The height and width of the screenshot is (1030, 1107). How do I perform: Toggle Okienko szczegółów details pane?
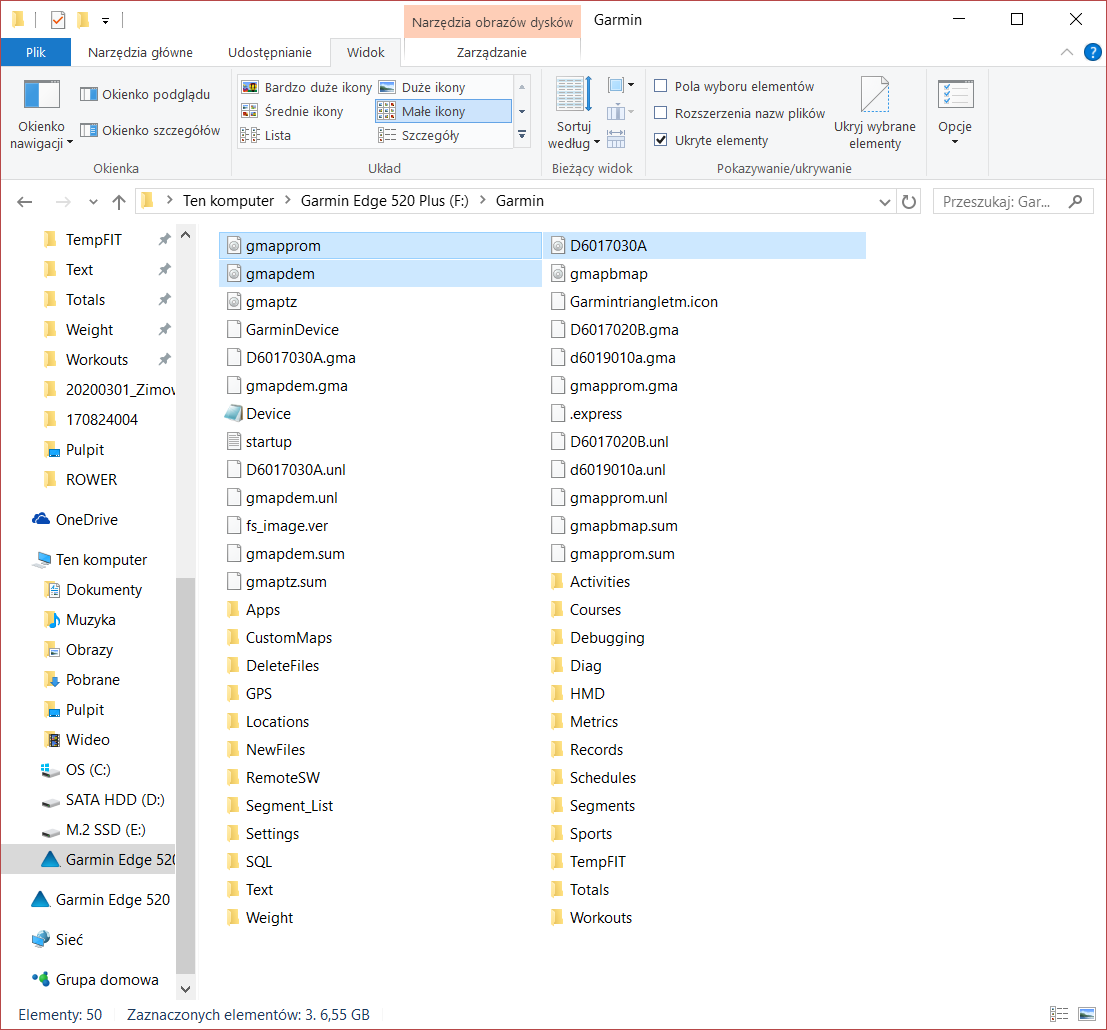click(150, 130)
